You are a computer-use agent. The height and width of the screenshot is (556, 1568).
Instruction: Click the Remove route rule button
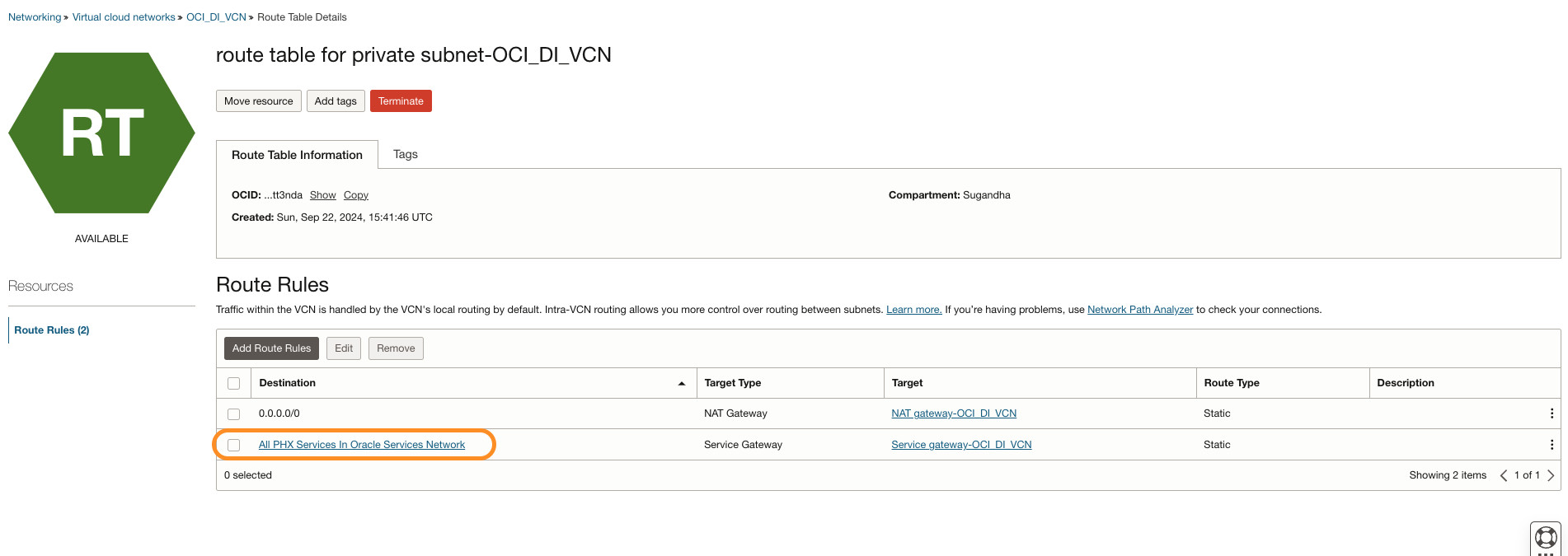pos(396,348)
